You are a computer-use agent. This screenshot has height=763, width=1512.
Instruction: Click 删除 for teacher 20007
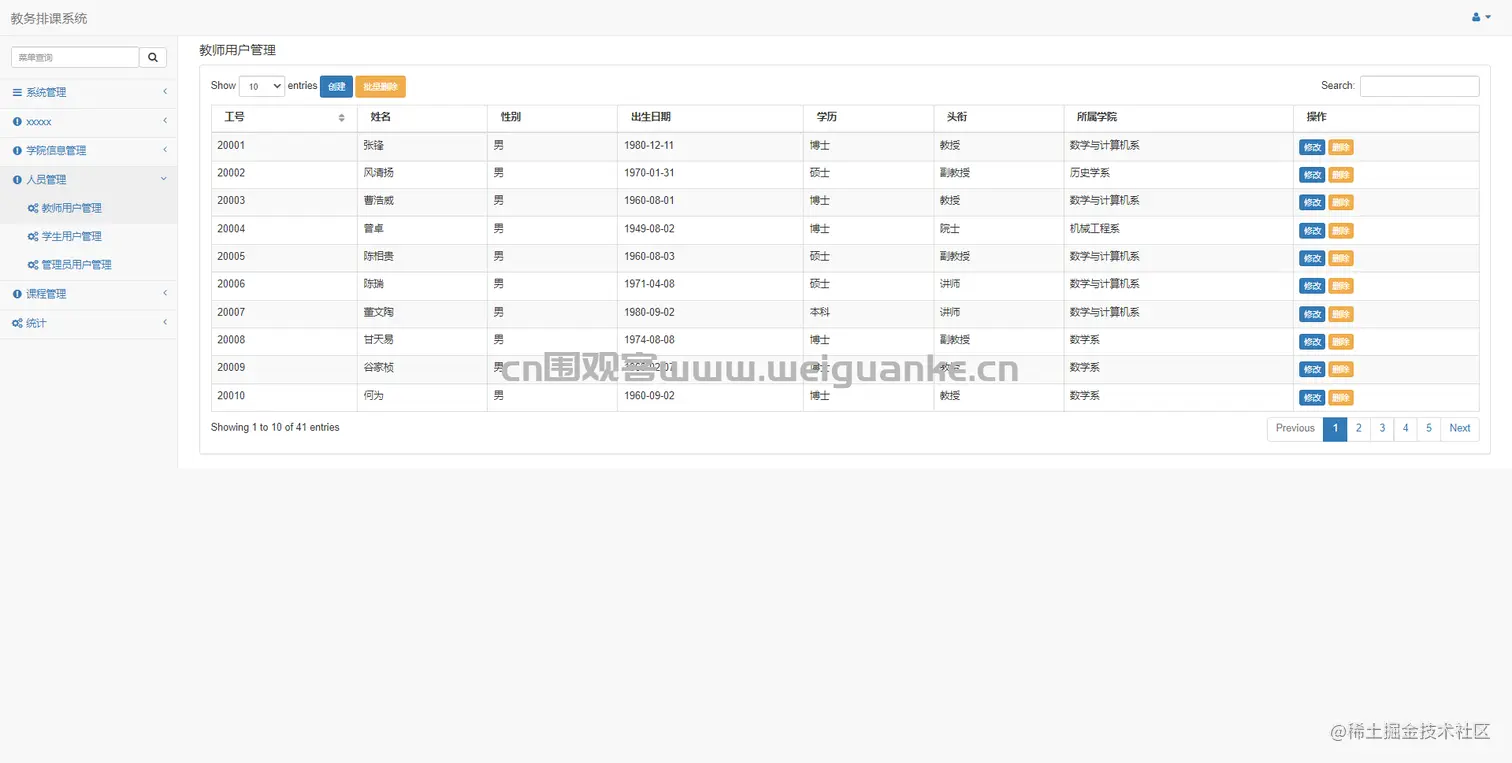[1341, 314]
